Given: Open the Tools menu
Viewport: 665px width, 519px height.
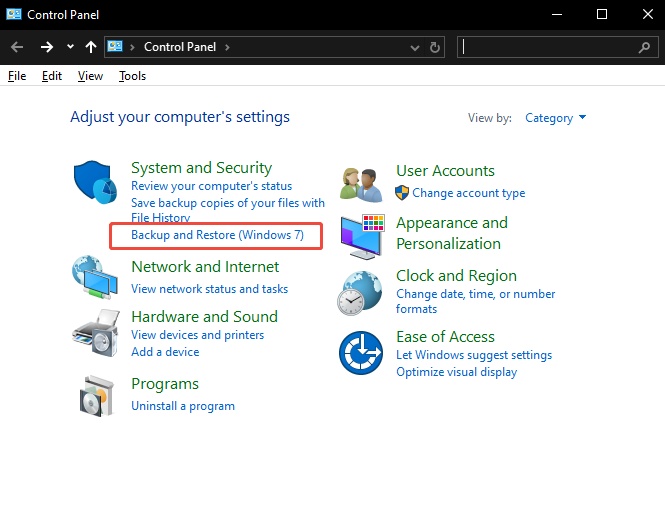Looking at the screenshot, I should [132, 76].
